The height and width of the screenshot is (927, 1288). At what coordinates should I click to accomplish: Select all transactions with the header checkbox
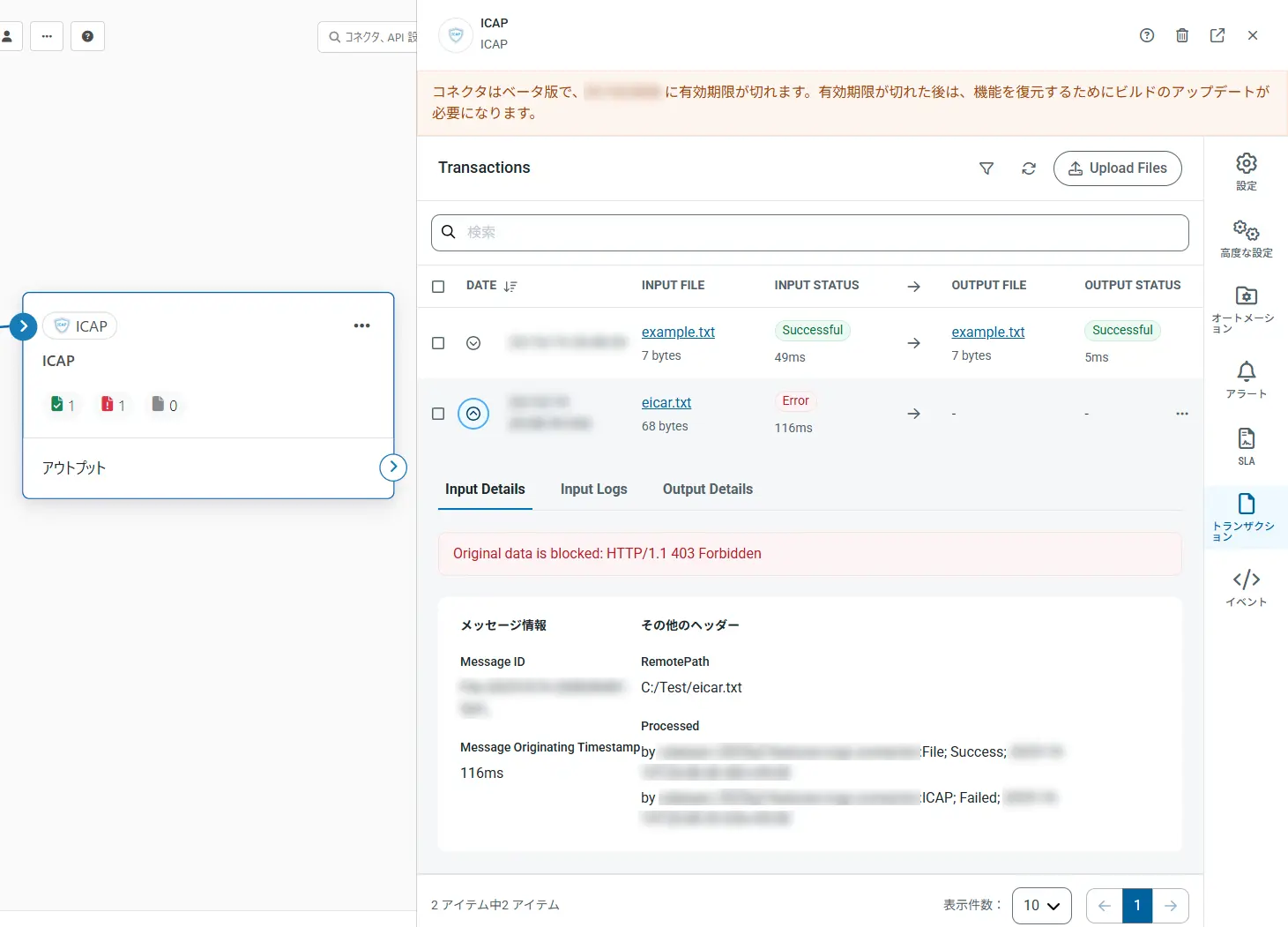point(438,286)
